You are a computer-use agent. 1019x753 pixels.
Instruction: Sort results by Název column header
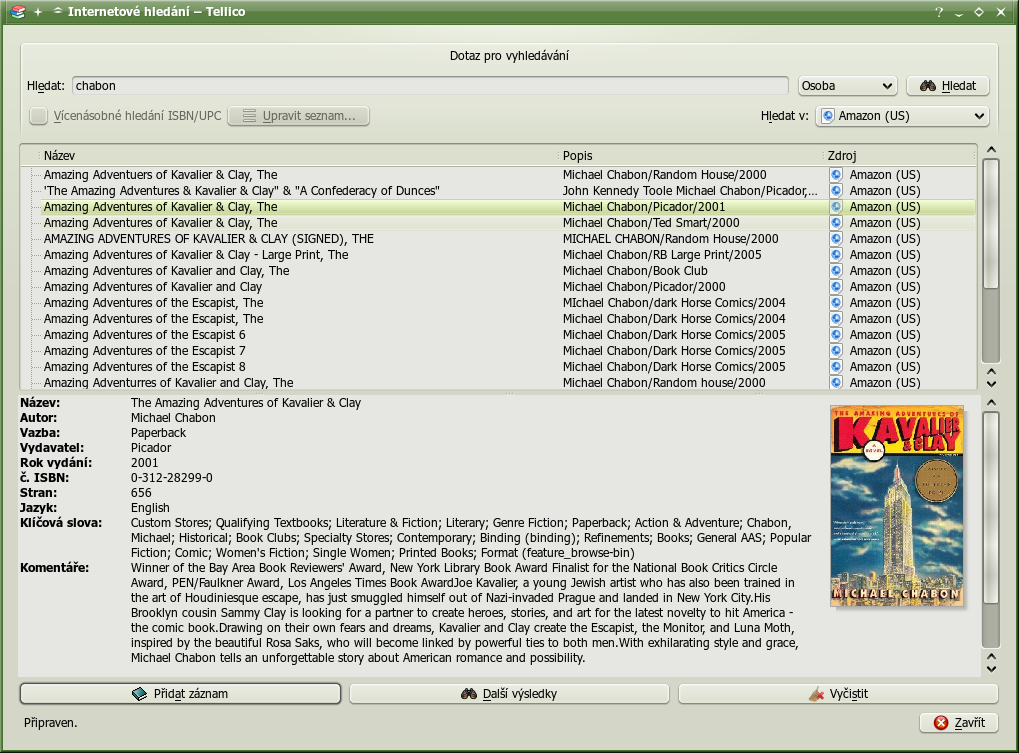[x=298, y=155]
